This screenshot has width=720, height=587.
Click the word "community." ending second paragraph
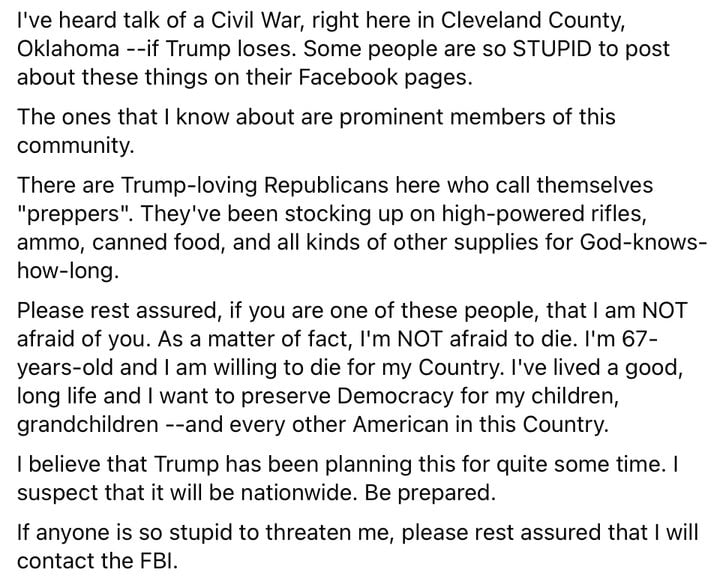tap(76, 146)
